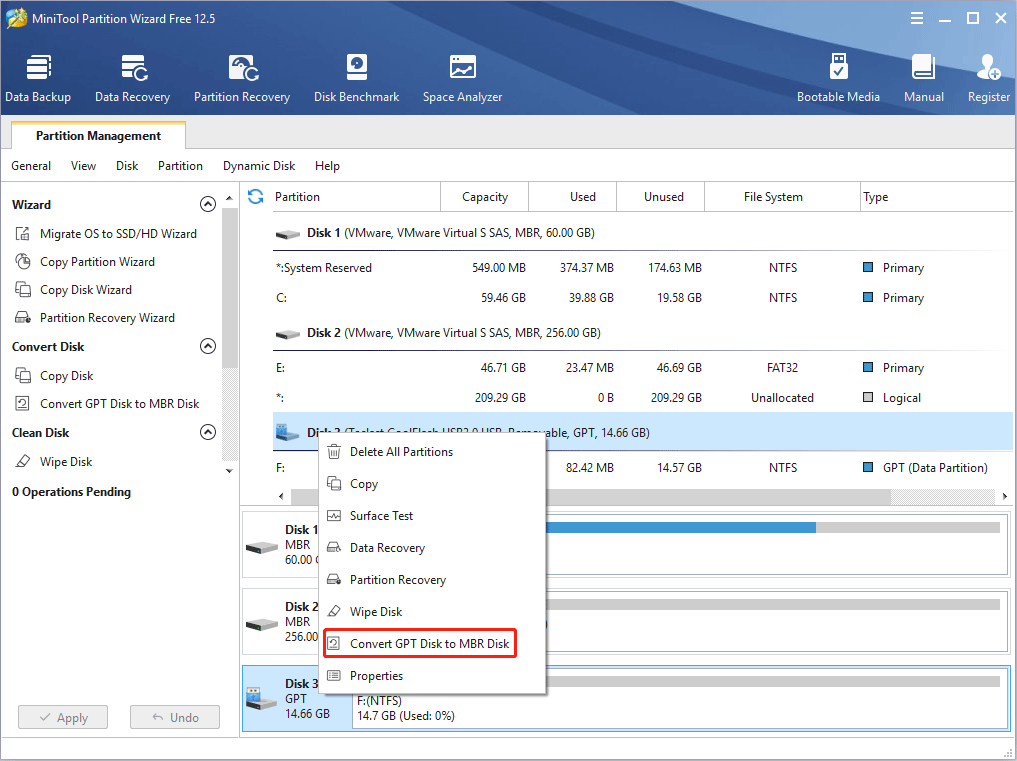Select the Disk 2 drive icon in the disk map
The width and height of the screenshot is (1017, 761).
click(x=262, y=624)
